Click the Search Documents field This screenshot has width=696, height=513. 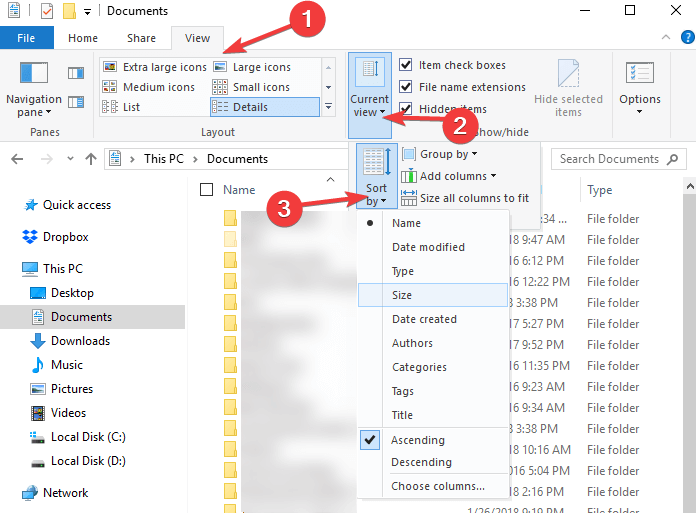pos(618,159)
